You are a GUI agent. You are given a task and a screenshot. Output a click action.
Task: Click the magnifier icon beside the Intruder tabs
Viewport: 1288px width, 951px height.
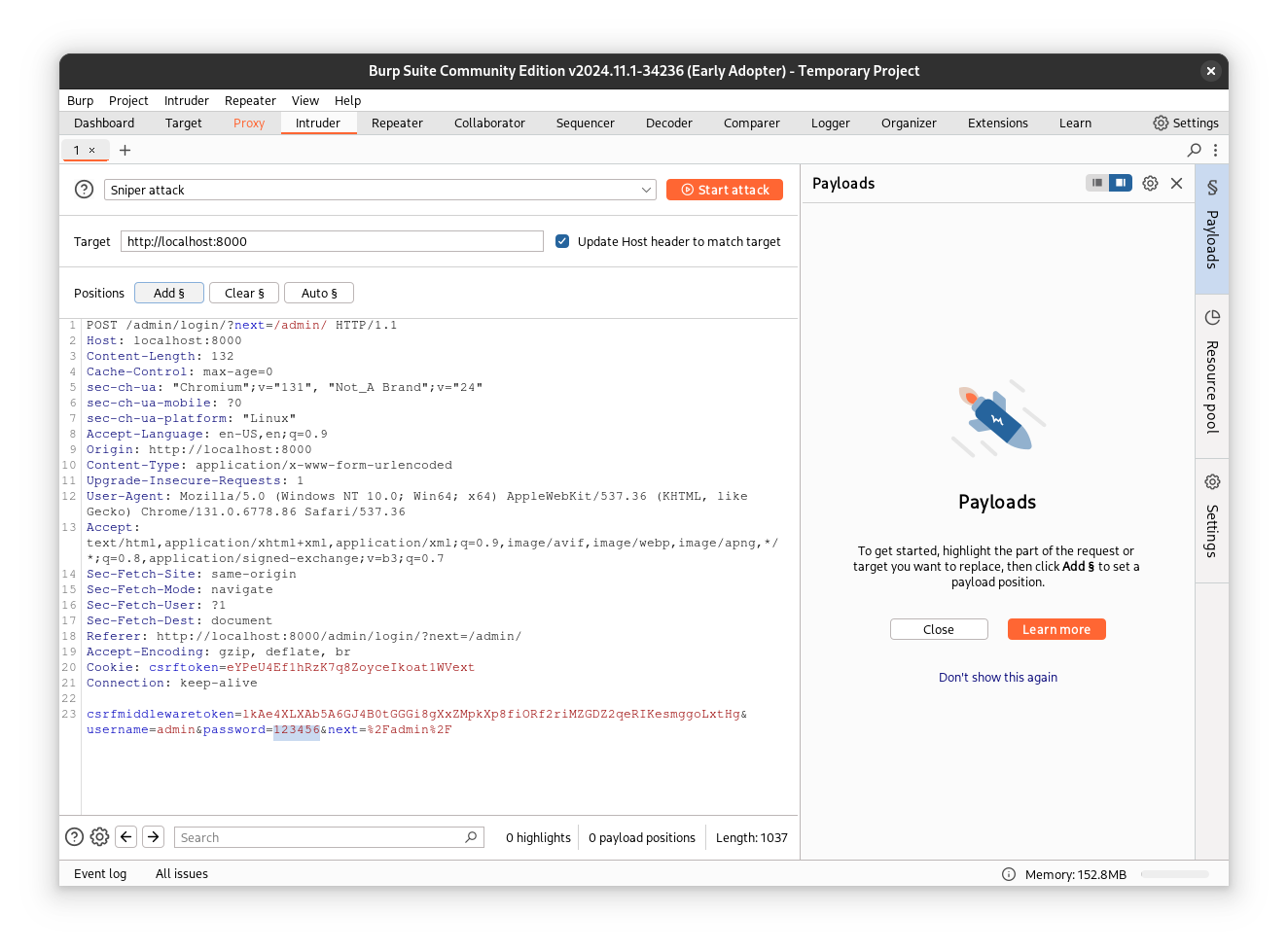point(1195,150)
